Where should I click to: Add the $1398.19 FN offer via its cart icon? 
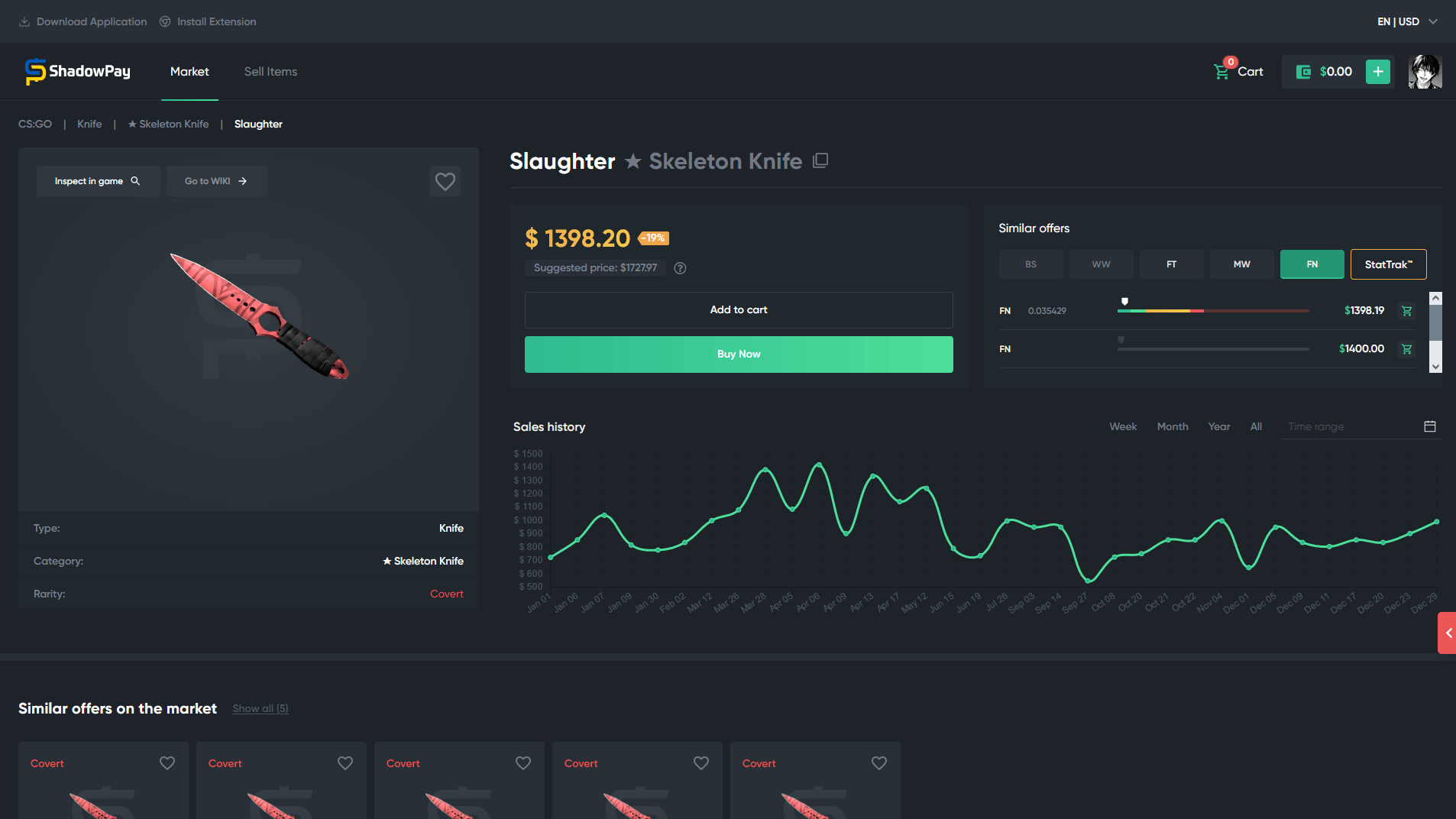click(x=1406, y=311)
